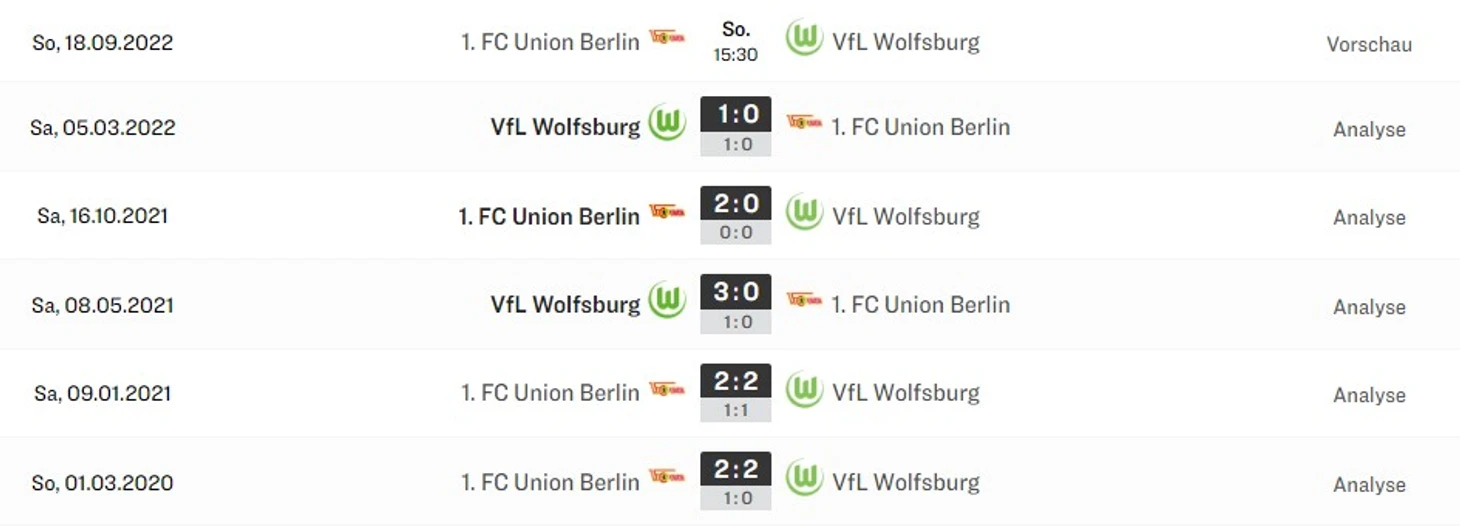Select bold VfL Wolfsburg name in 08.05.2021 row
The width and height of the screenshot is (1460, 528).
[565, 304]
